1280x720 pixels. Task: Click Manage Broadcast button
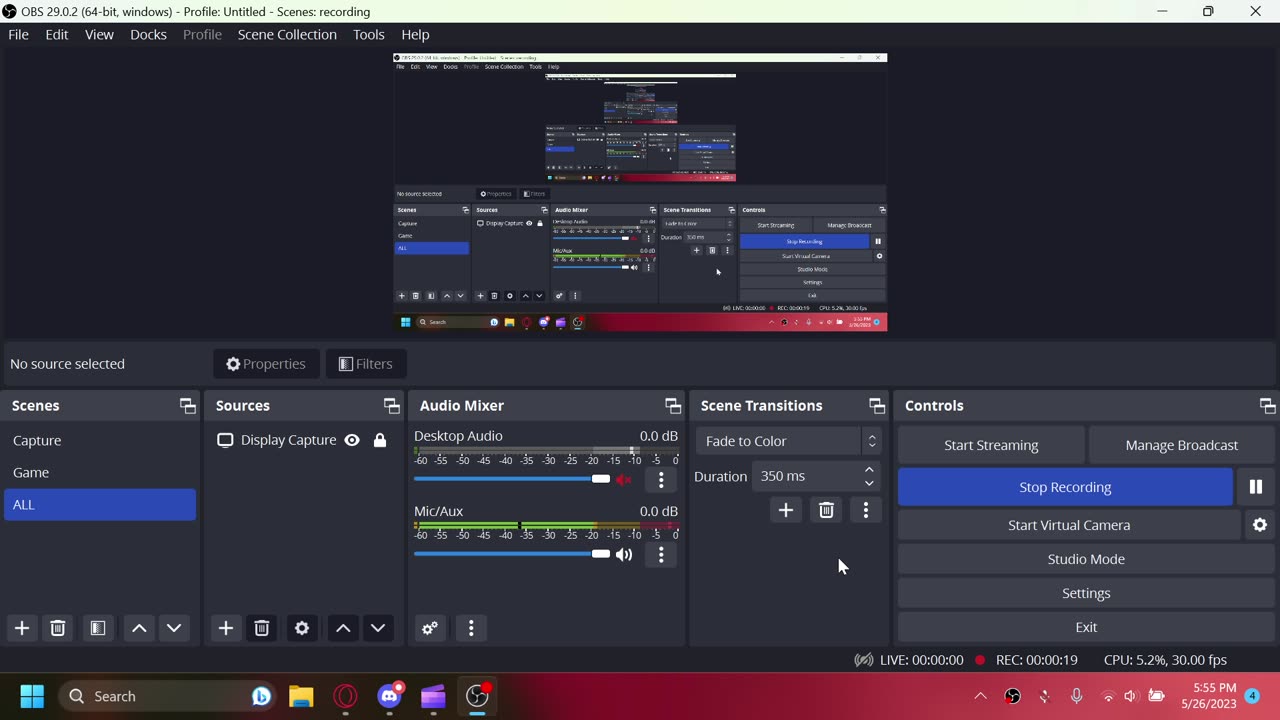(1182, 445)
